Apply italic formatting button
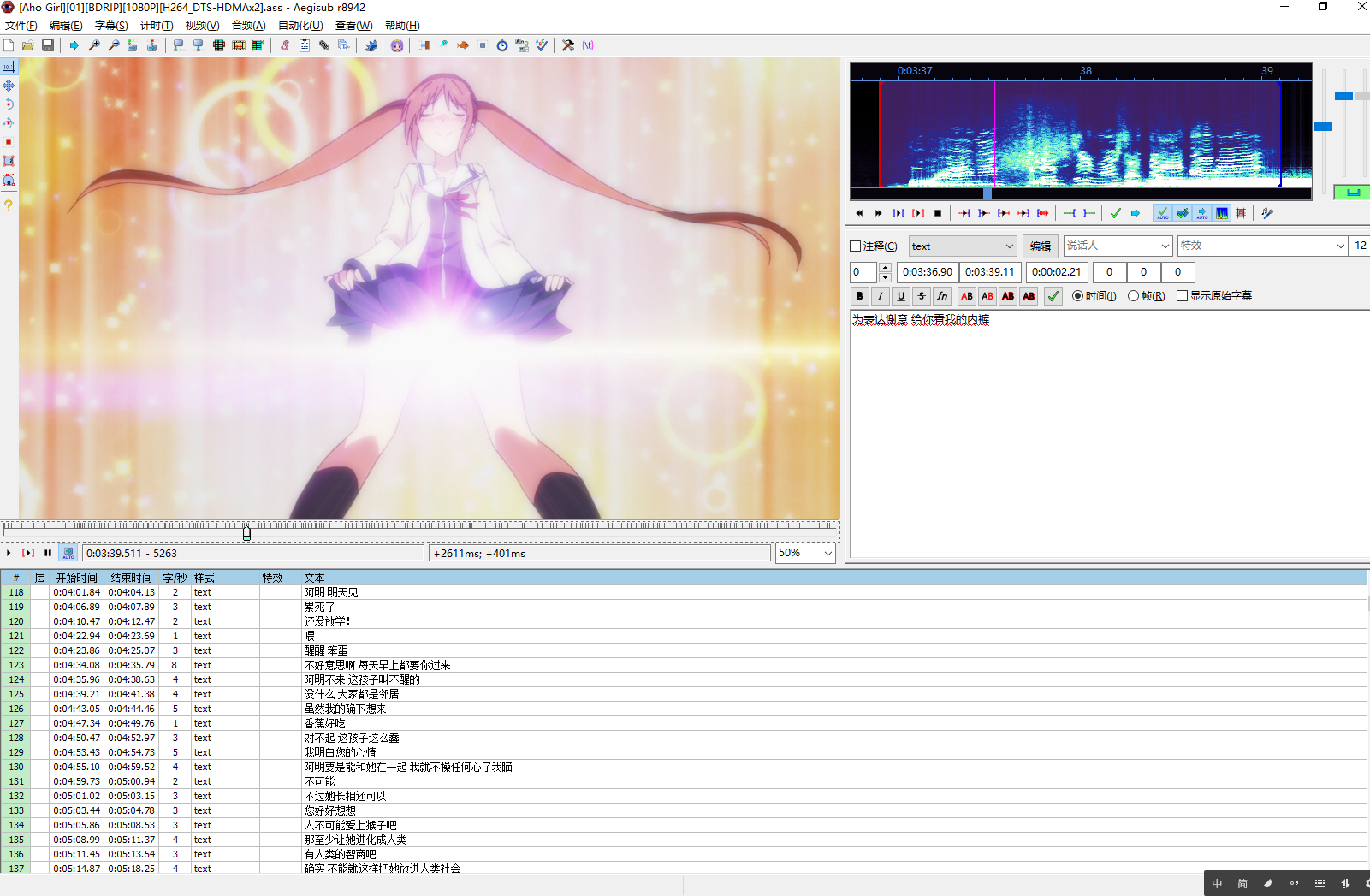 881,296
